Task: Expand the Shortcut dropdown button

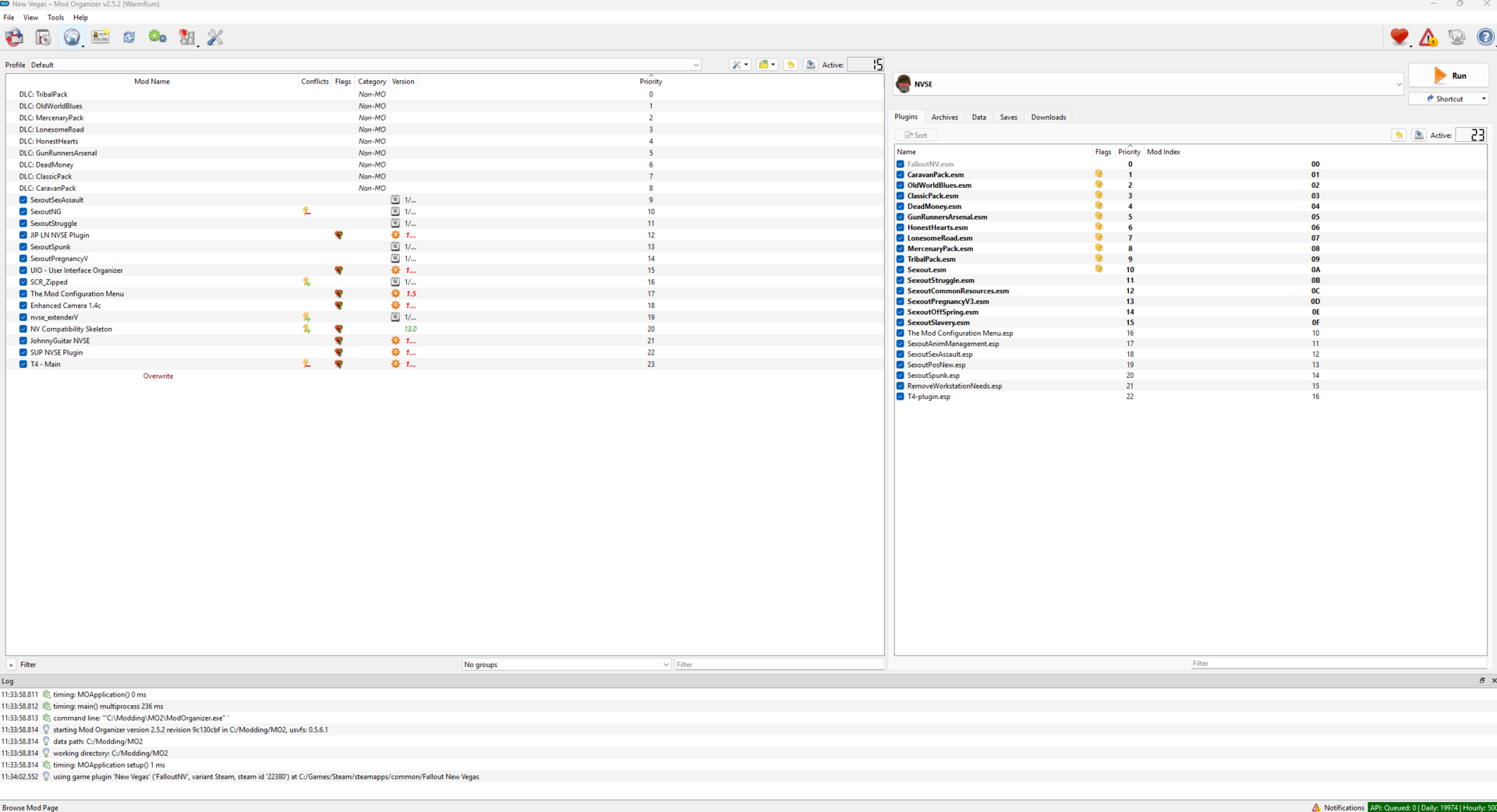Action: pyautogui.click(x=1484, y=99)
